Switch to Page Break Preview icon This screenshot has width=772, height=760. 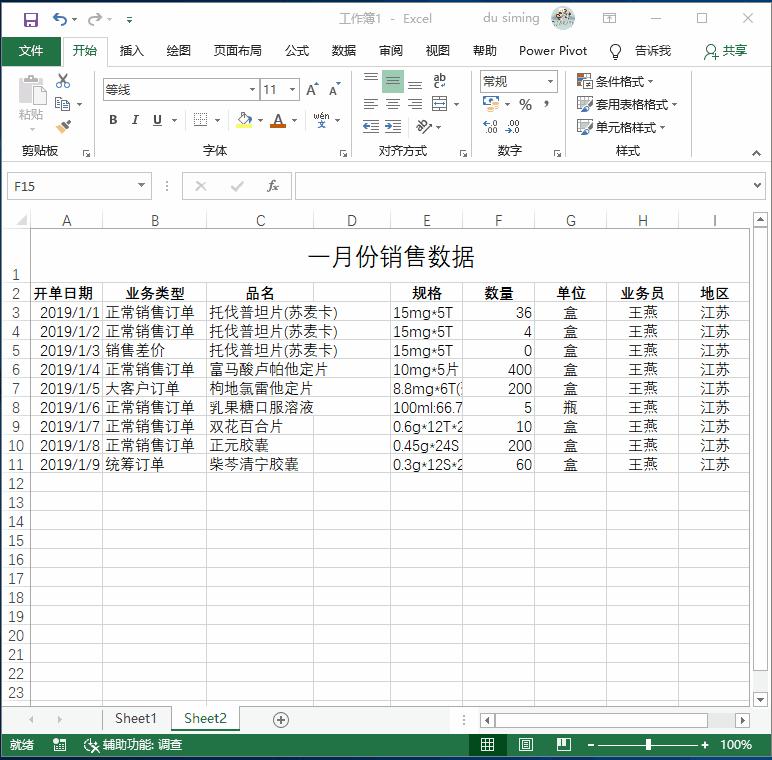(564, 745)
